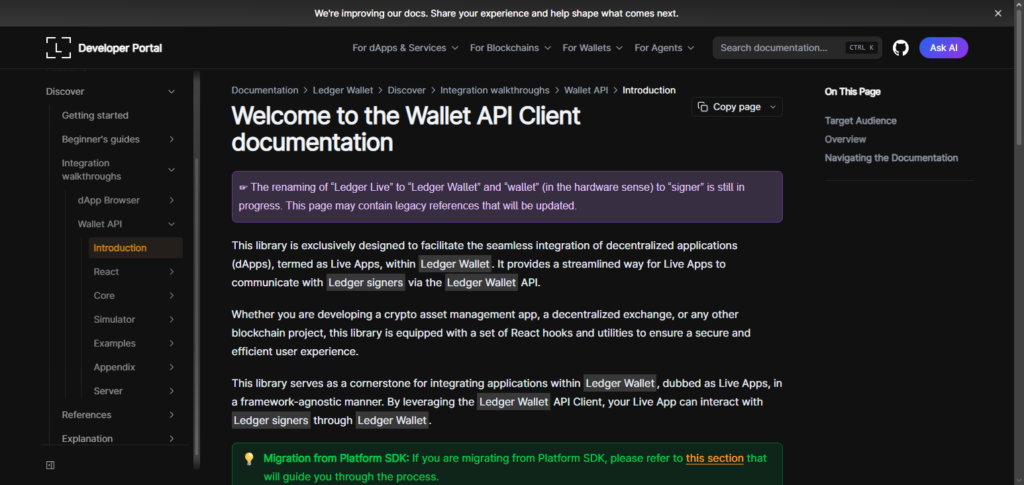The height and width of the screenshot is (485, 1024).
Task: Open the For dApps & Services menu
Action: tap(405, 48)
